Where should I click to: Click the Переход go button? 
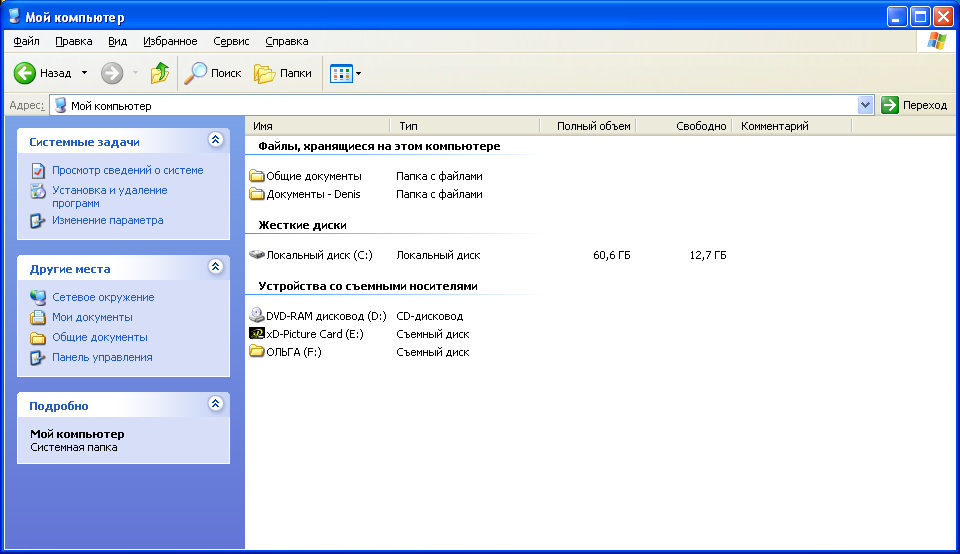click(x=914, y=105)
